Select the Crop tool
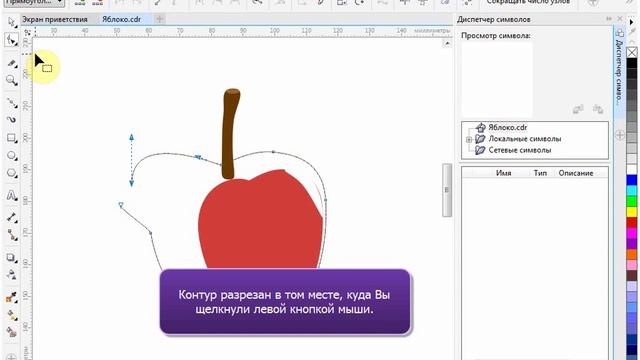640x360 pixels. click(x=11, y=63)
